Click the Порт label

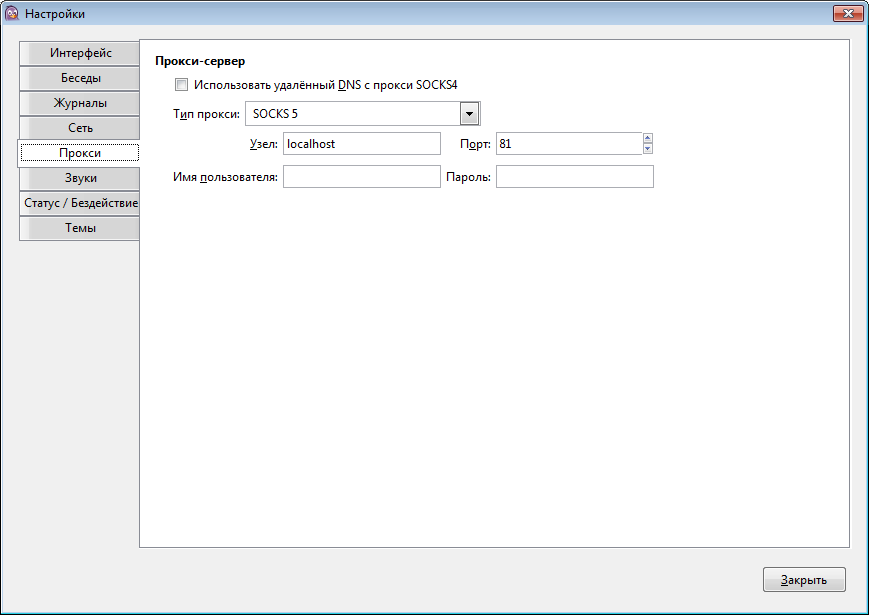tap(476, 144)
